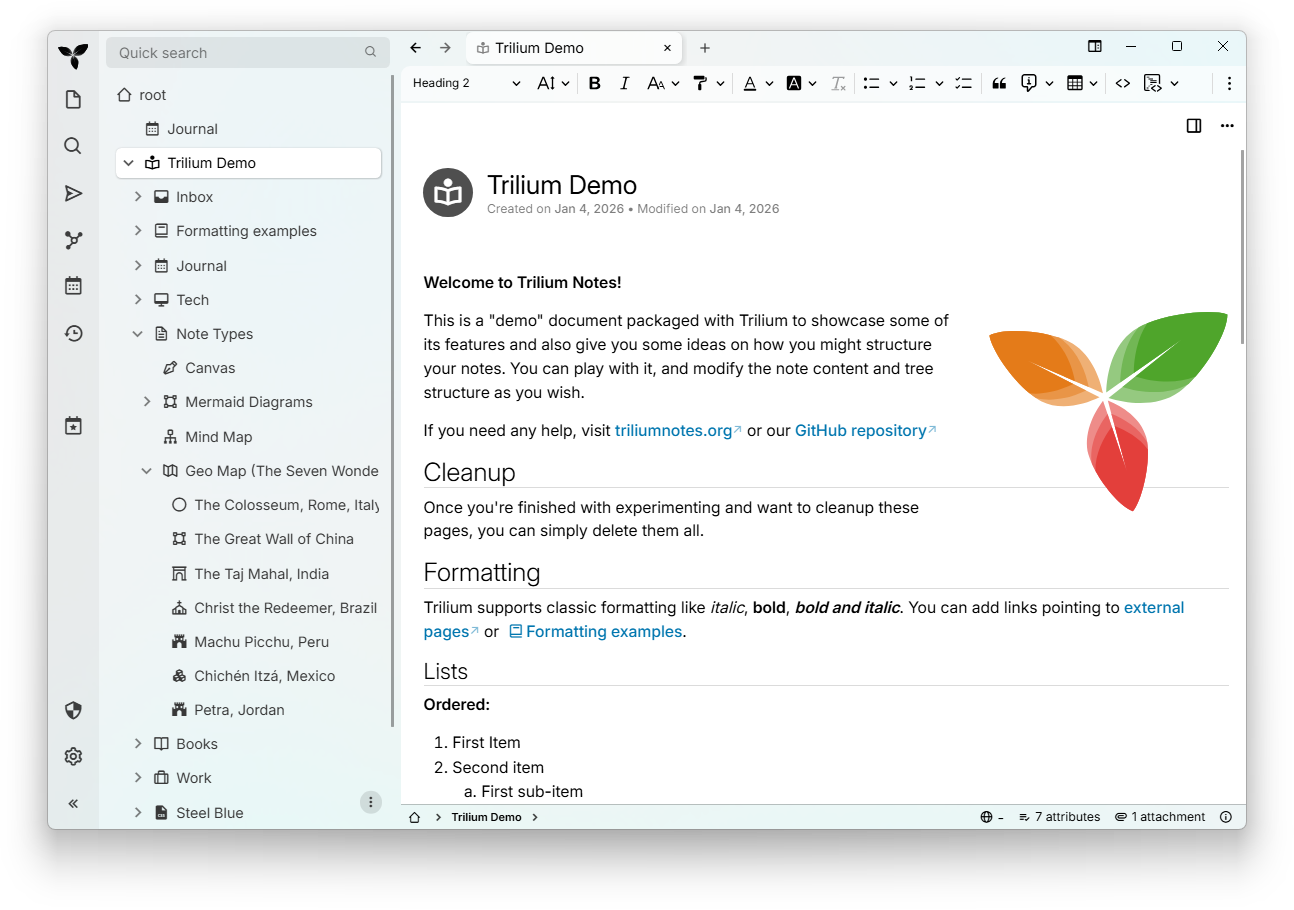Open the calendar icon in the left sidebar
The image size is (1294, 910).
[73, 286]
